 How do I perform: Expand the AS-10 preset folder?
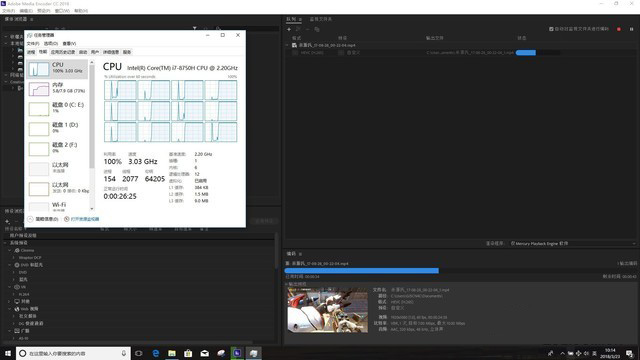(13, 338)
